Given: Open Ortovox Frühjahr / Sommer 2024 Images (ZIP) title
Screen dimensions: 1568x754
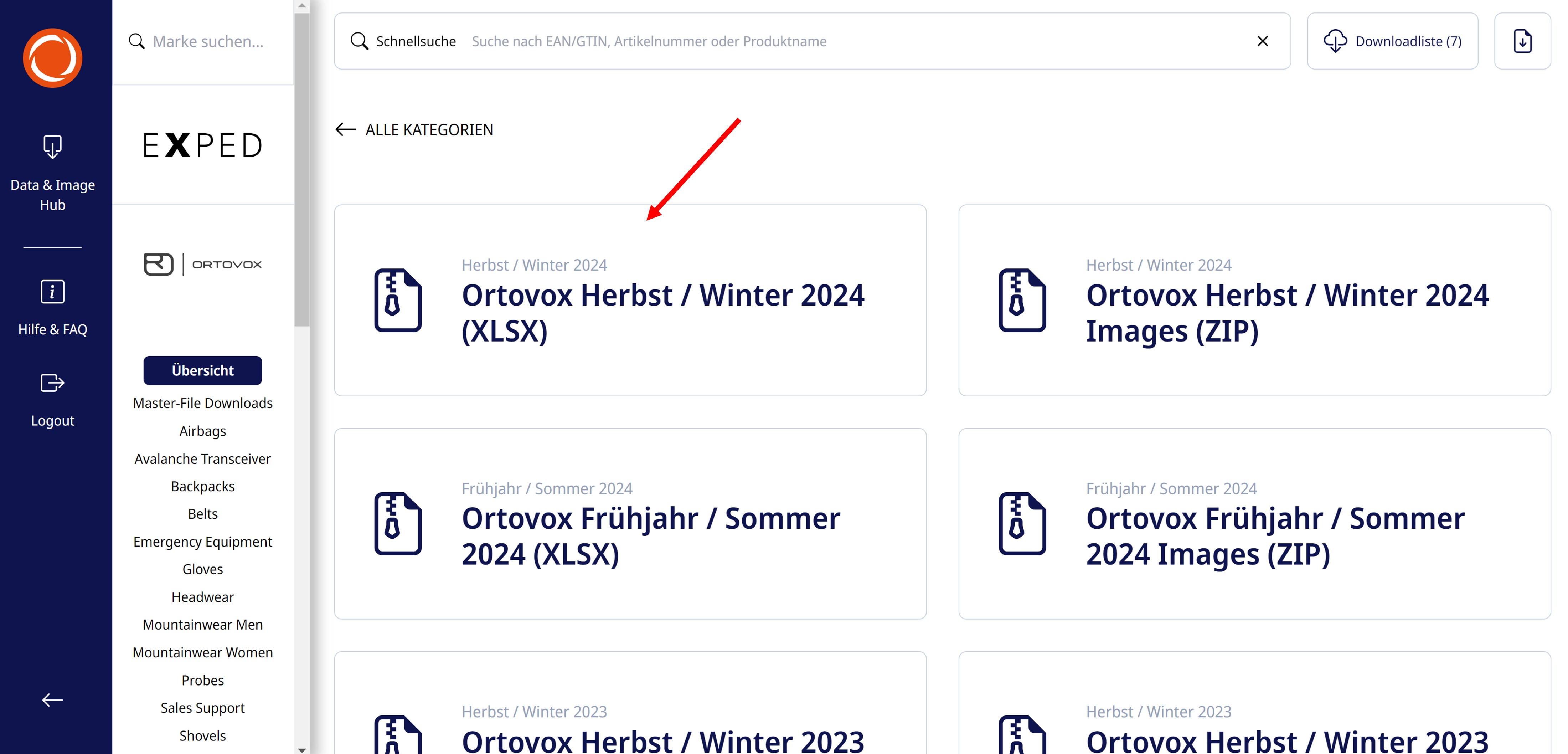Looking at the screenshot, I should pos(1275,537).
